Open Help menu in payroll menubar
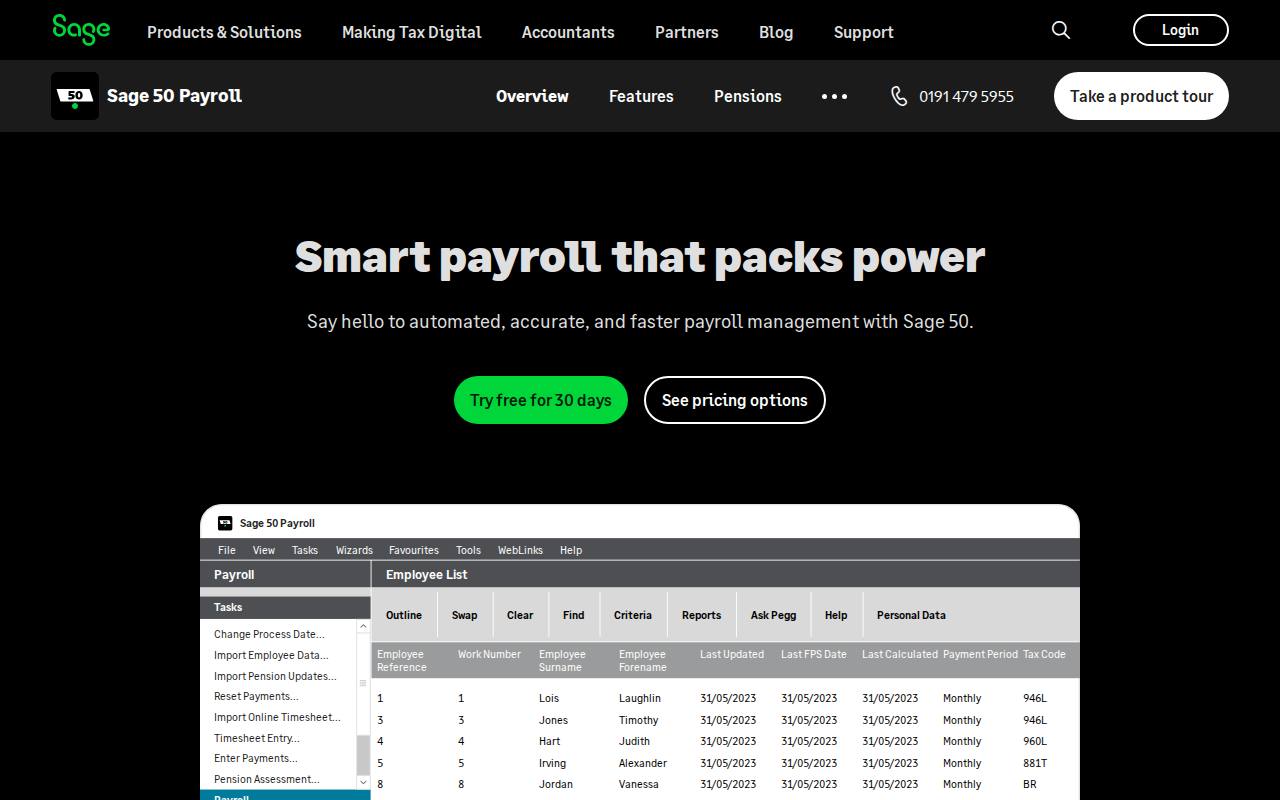Screen dimensions: 1280x800 tap(571, 550)
